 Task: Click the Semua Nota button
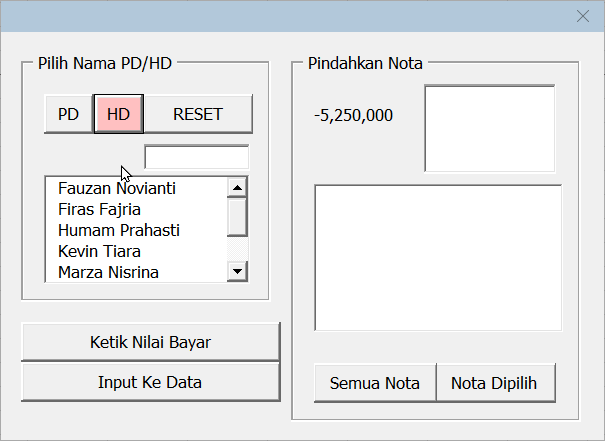click(x=375, y=383)
